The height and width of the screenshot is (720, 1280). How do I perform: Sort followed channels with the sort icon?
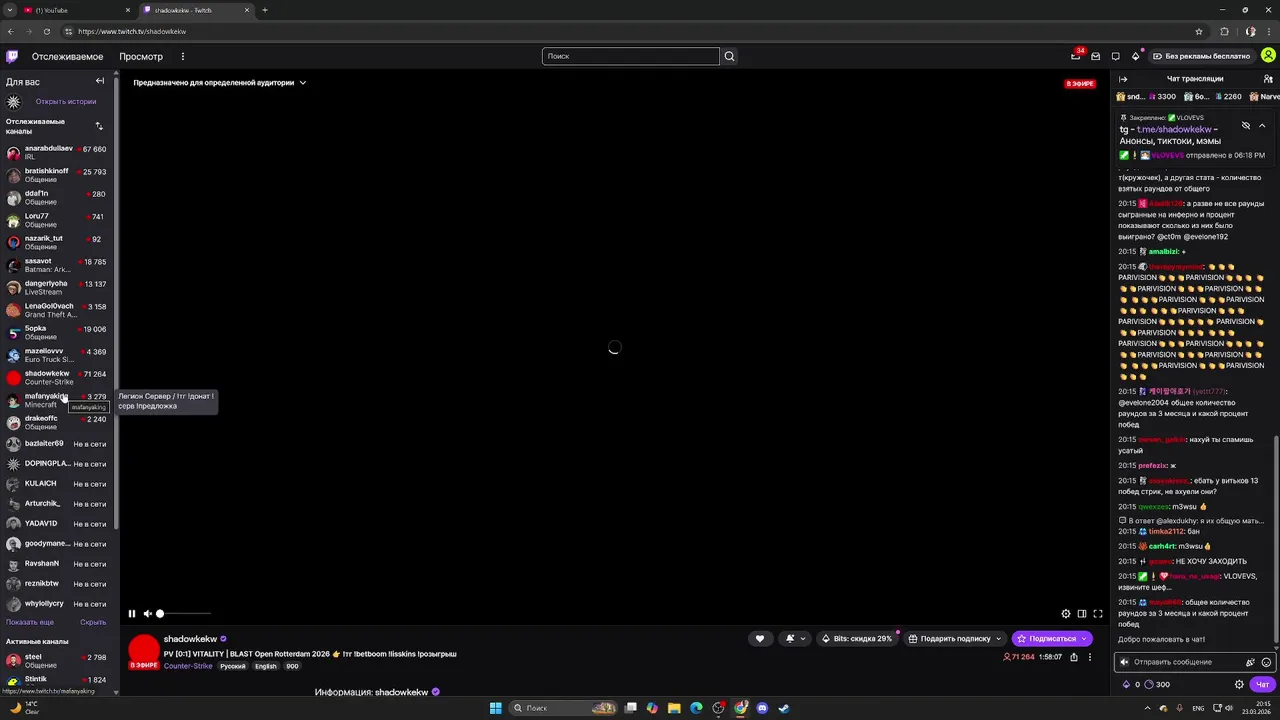click(99, 126)
